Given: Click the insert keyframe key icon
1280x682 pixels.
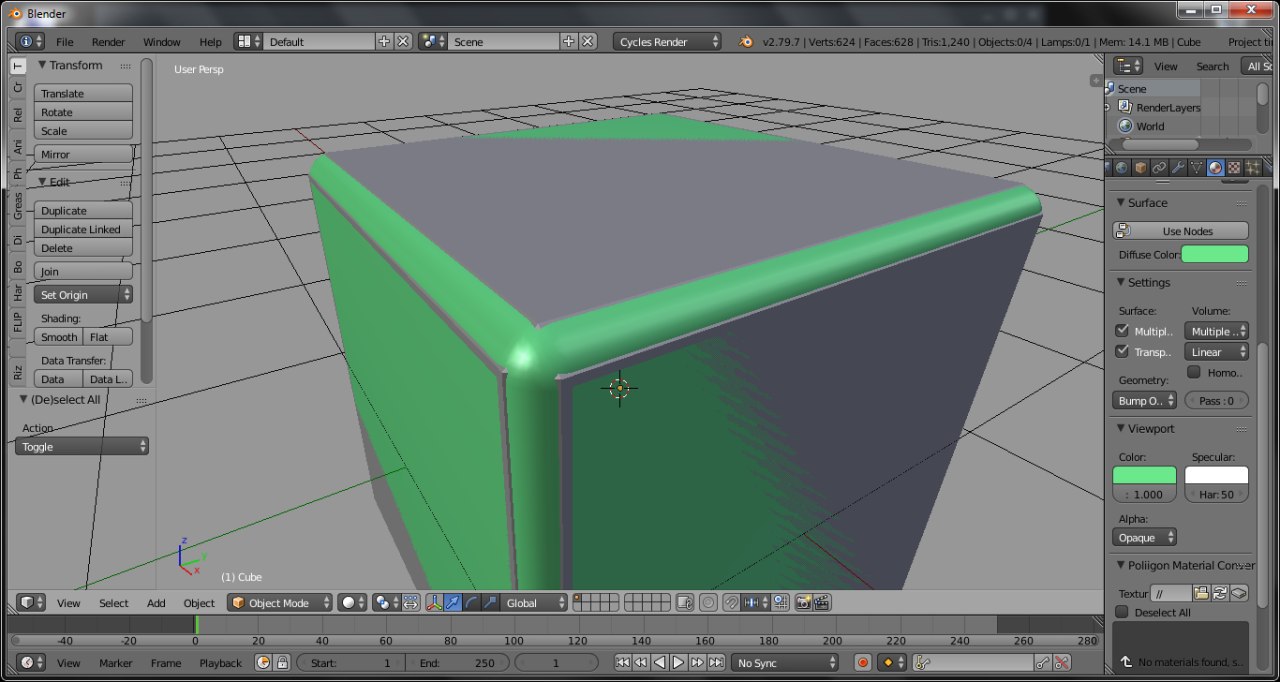Looking at the screenshot, I should pos(1043,662).
